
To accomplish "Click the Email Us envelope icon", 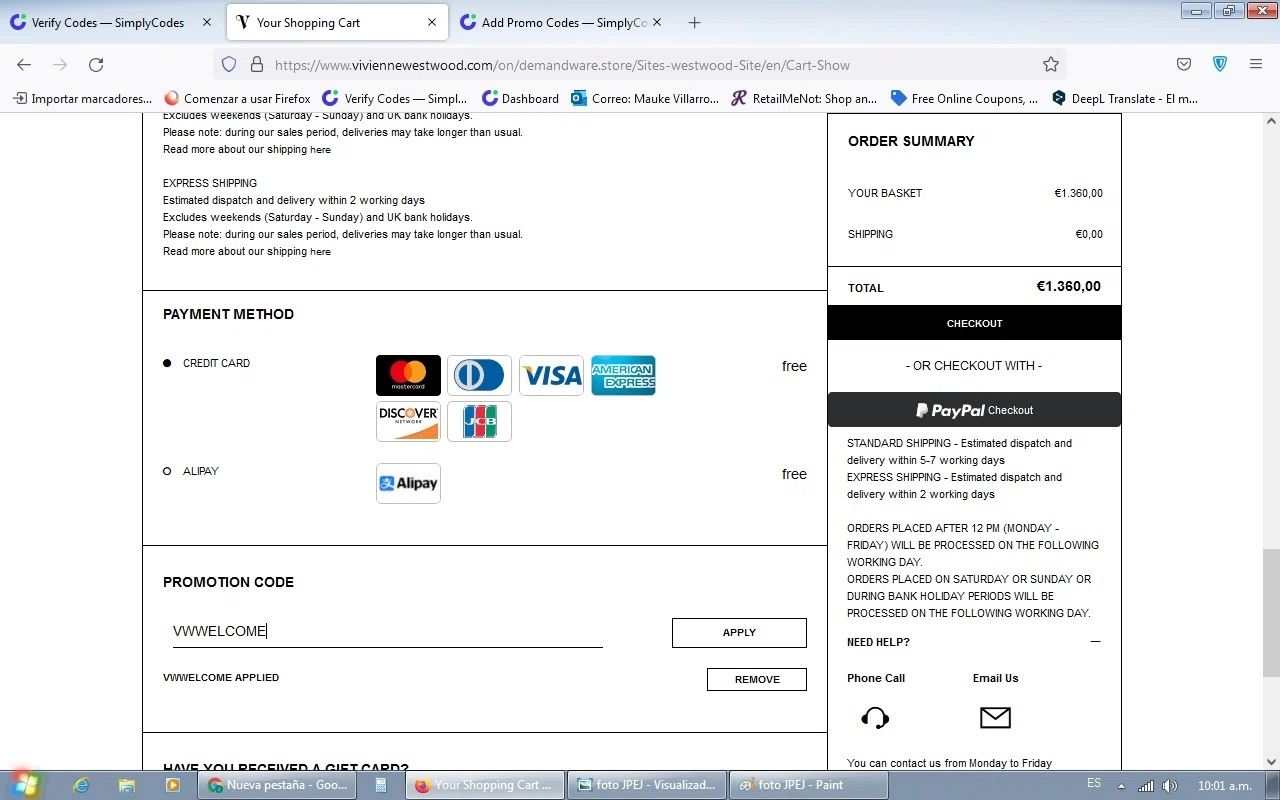I will (995, 717).
